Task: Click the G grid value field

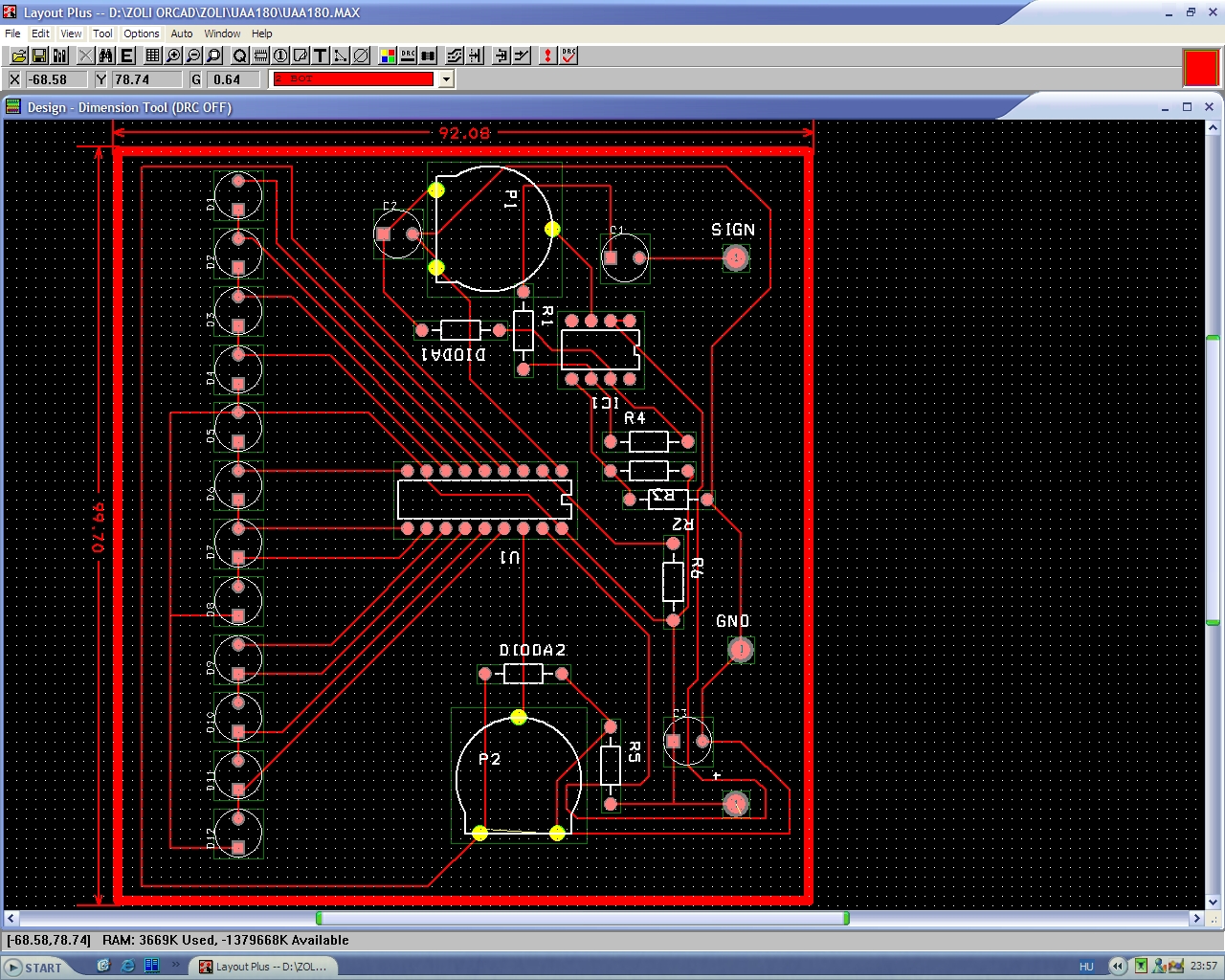Action: point(234,79)
